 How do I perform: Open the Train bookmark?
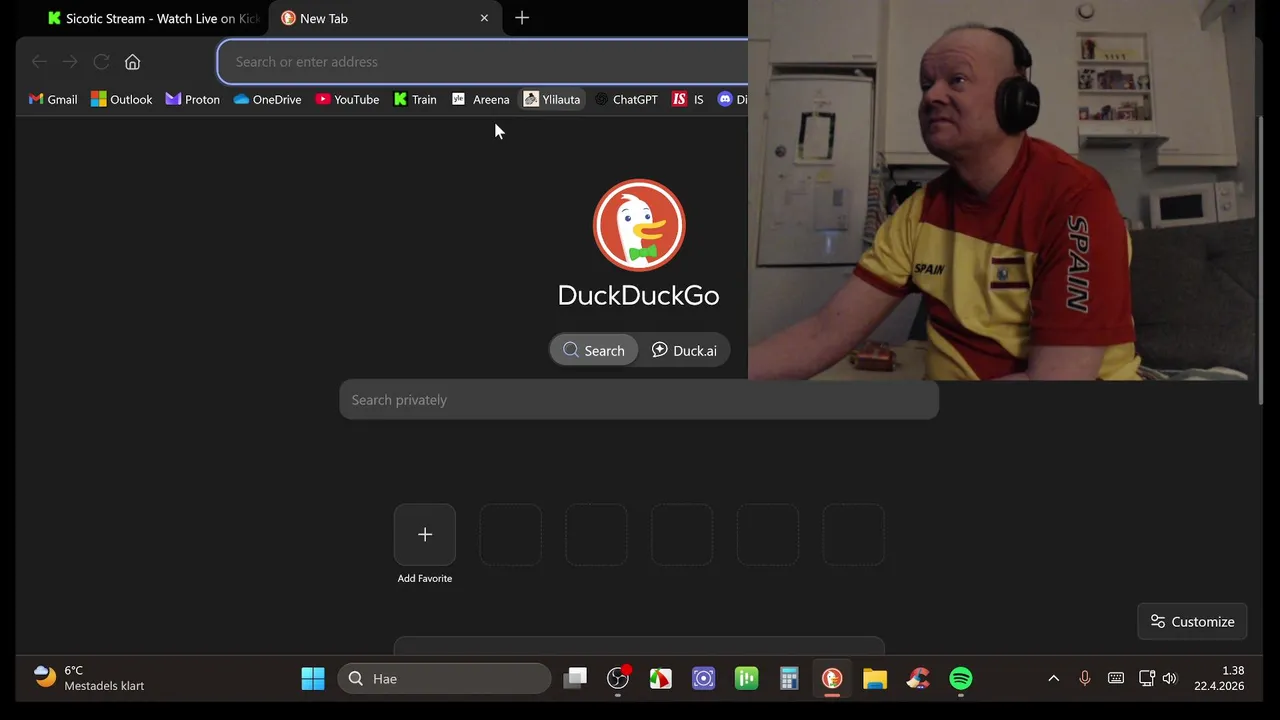pos(415,99)
